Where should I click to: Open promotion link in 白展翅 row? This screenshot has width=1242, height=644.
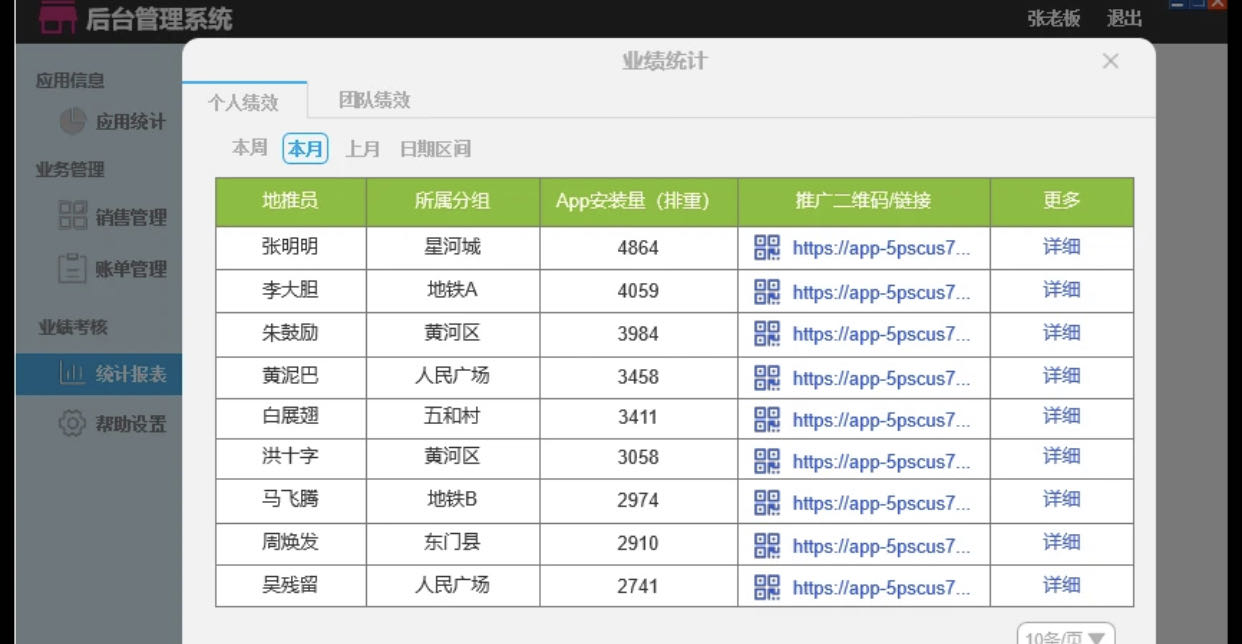[881, 421]
